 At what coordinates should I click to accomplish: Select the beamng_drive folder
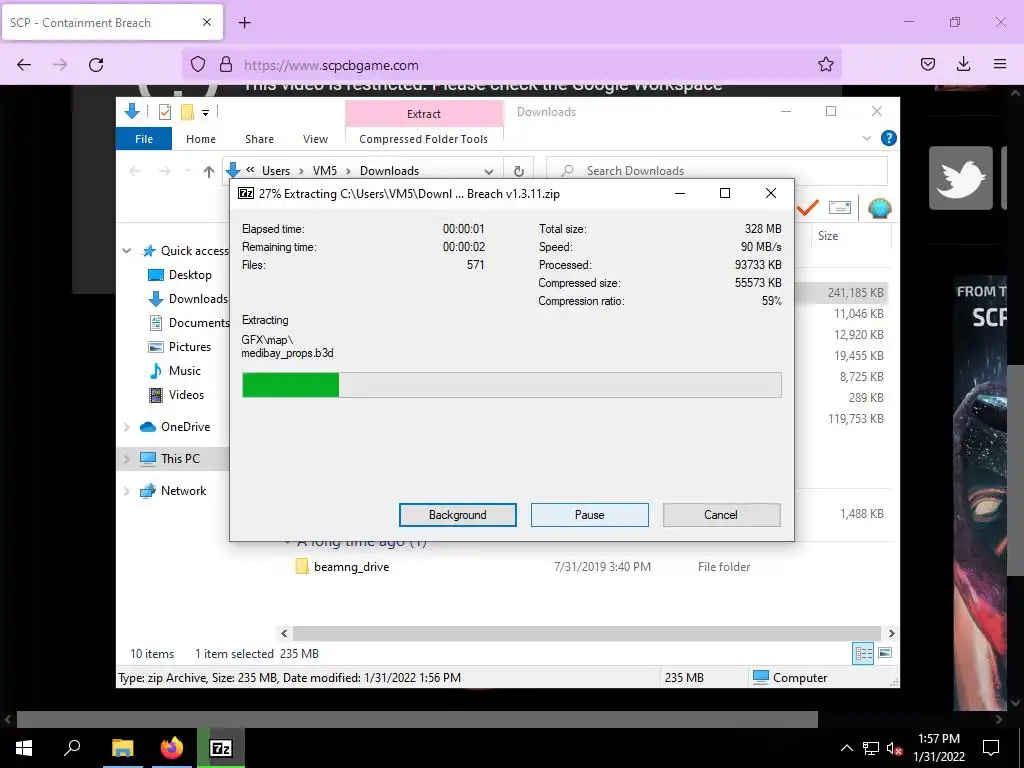coord(351,567)
